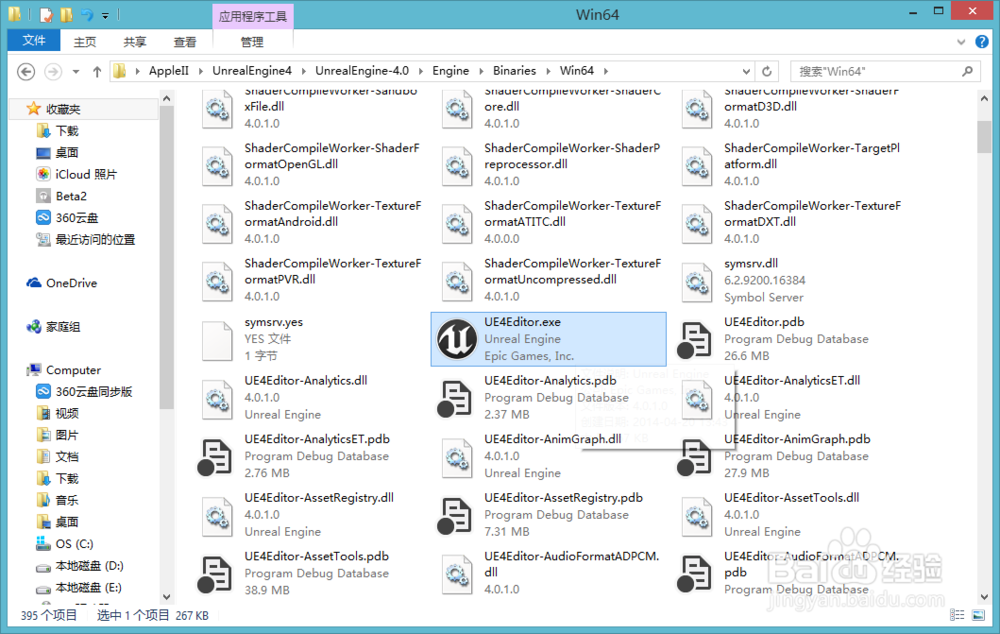Go back with the back arrow
The width and height of the screenshot is (1000, 634).
coord(26,71)
